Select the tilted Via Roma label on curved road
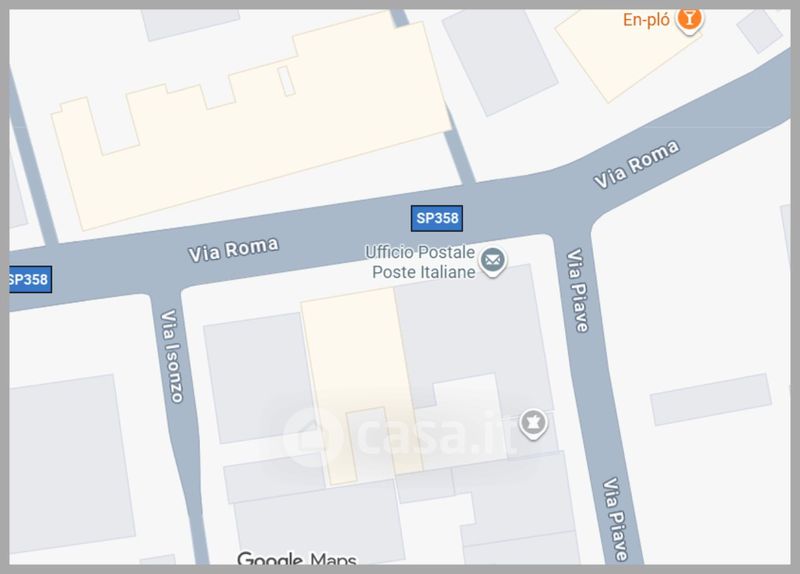 pyautogui.click(x=636, y=164)
